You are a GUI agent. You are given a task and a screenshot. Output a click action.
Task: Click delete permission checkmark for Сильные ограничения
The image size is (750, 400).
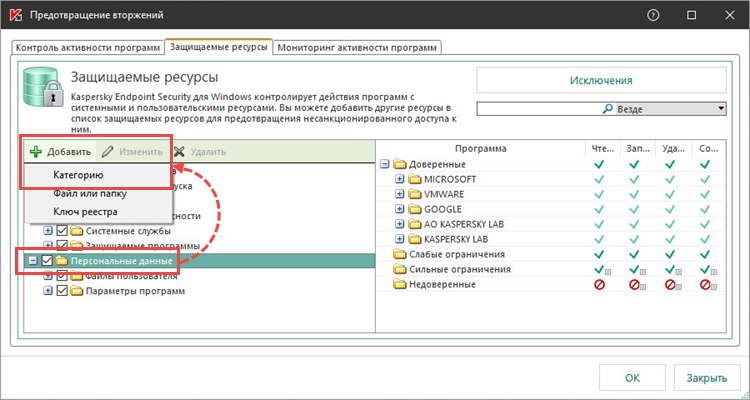coord(670,269)
